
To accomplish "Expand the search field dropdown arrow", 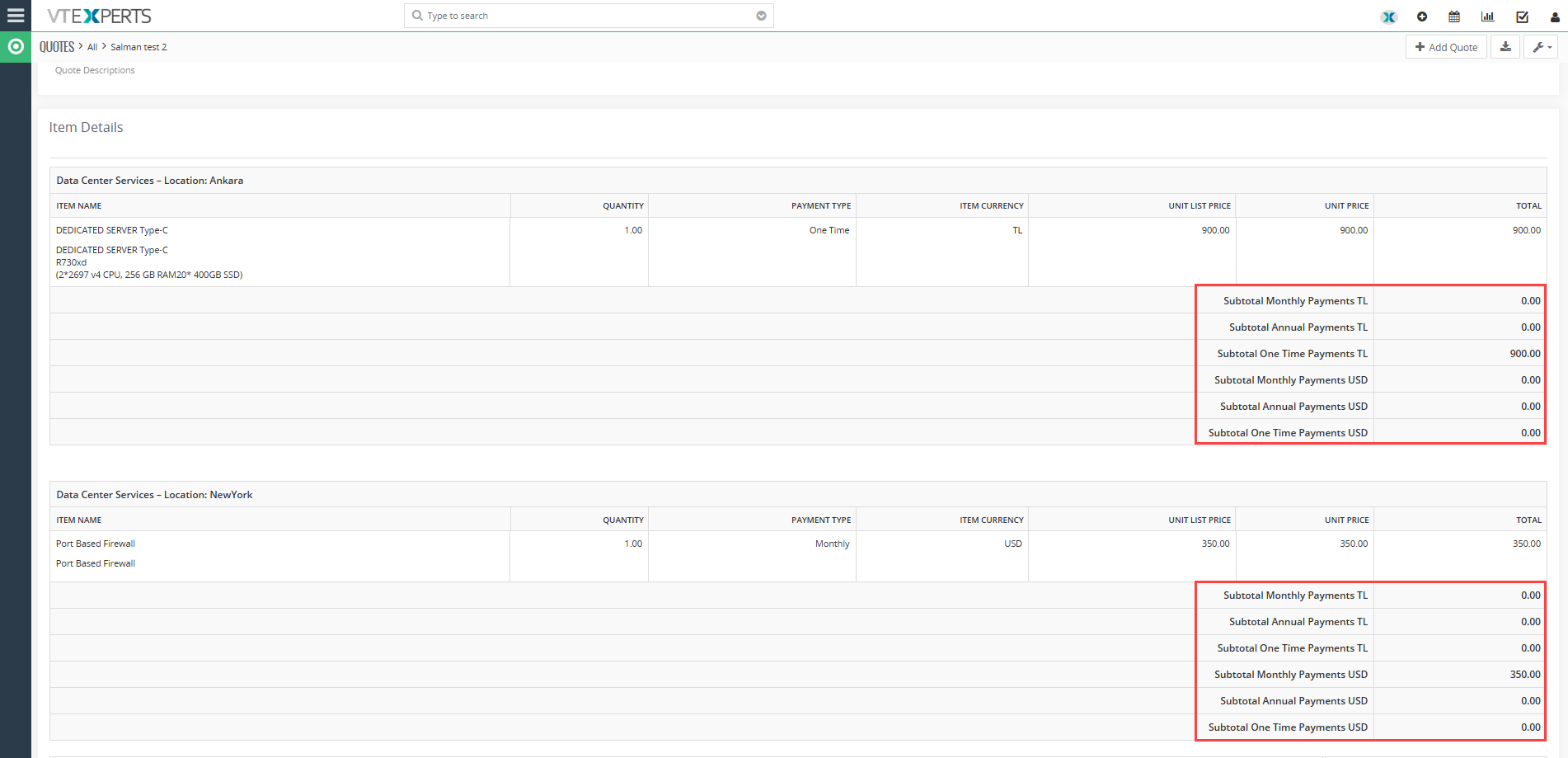I will 761,16.
